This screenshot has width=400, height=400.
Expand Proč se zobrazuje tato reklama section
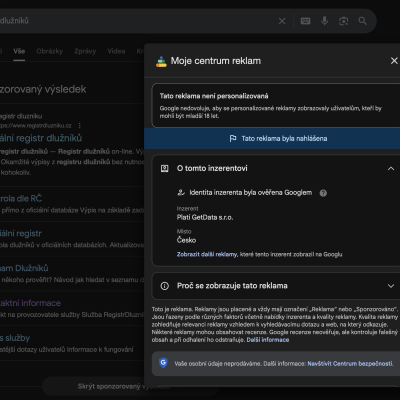pos(391,286)
